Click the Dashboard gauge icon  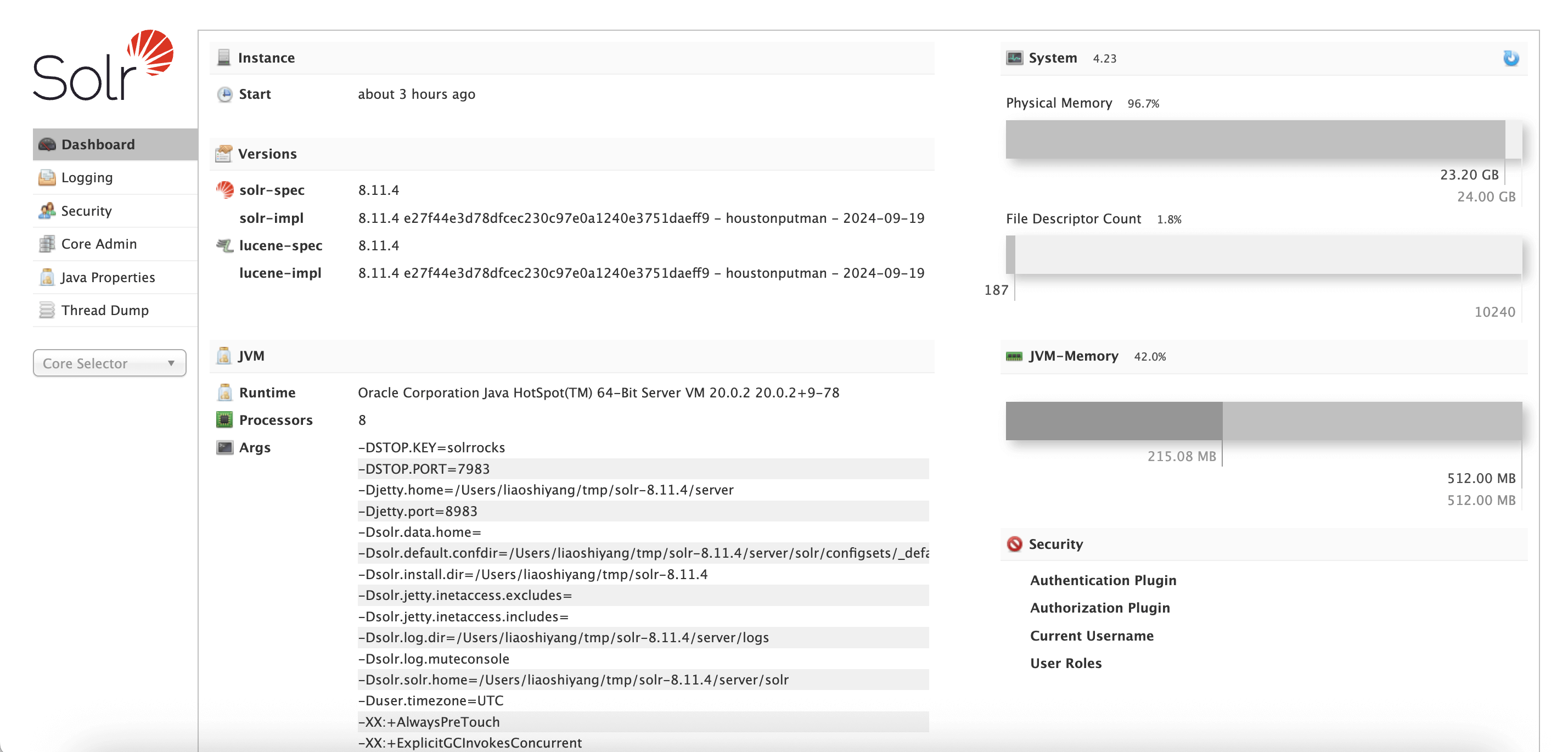coord(47,144)
